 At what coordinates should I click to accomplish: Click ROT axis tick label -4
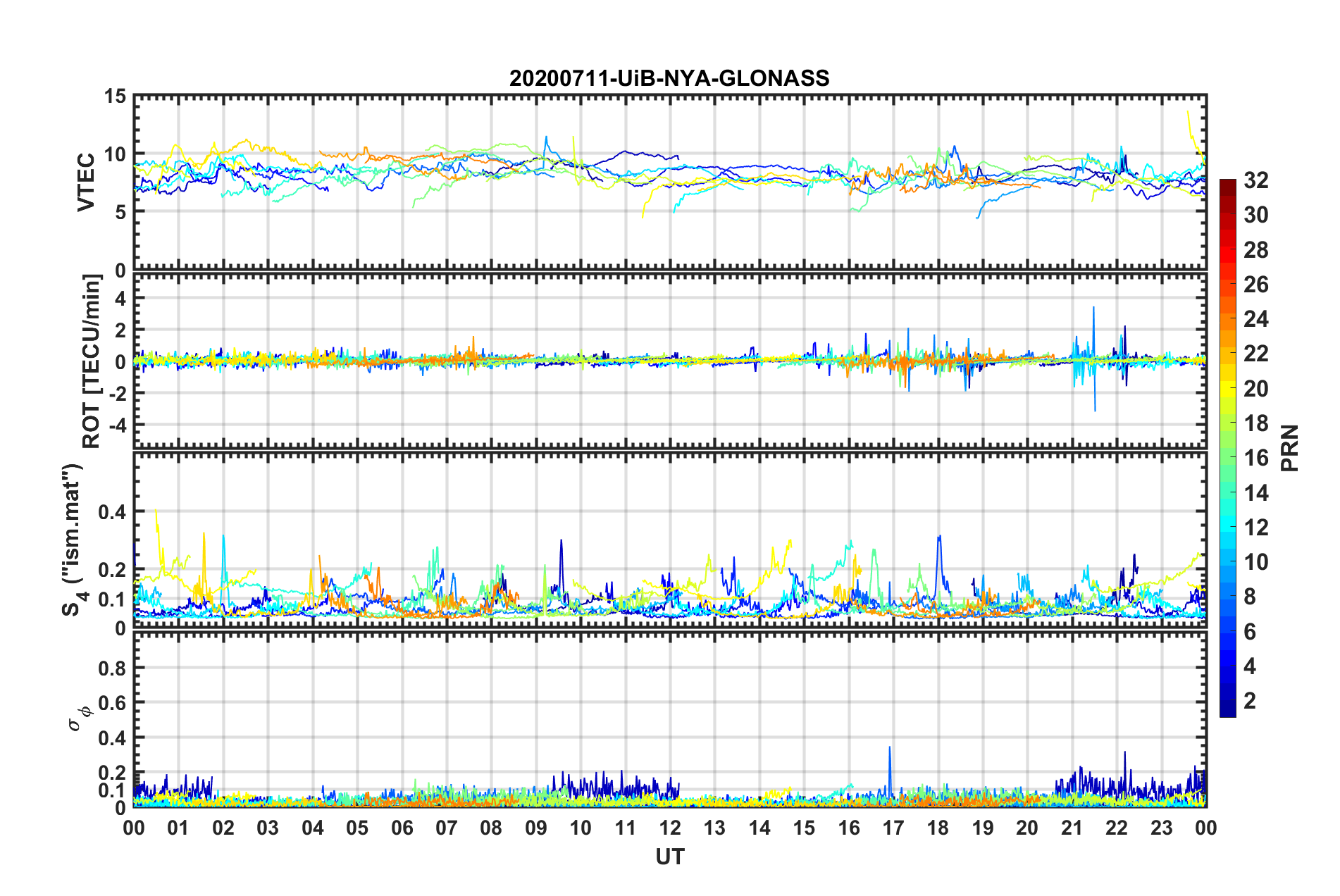point(117,425)
